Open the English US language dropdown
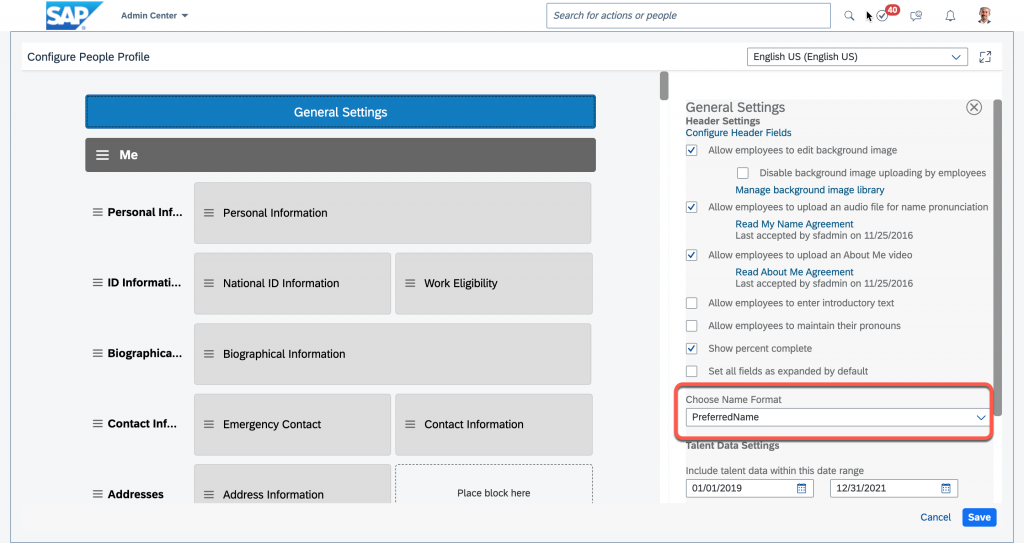1024x543 pixels. click(x=857, y=57)
